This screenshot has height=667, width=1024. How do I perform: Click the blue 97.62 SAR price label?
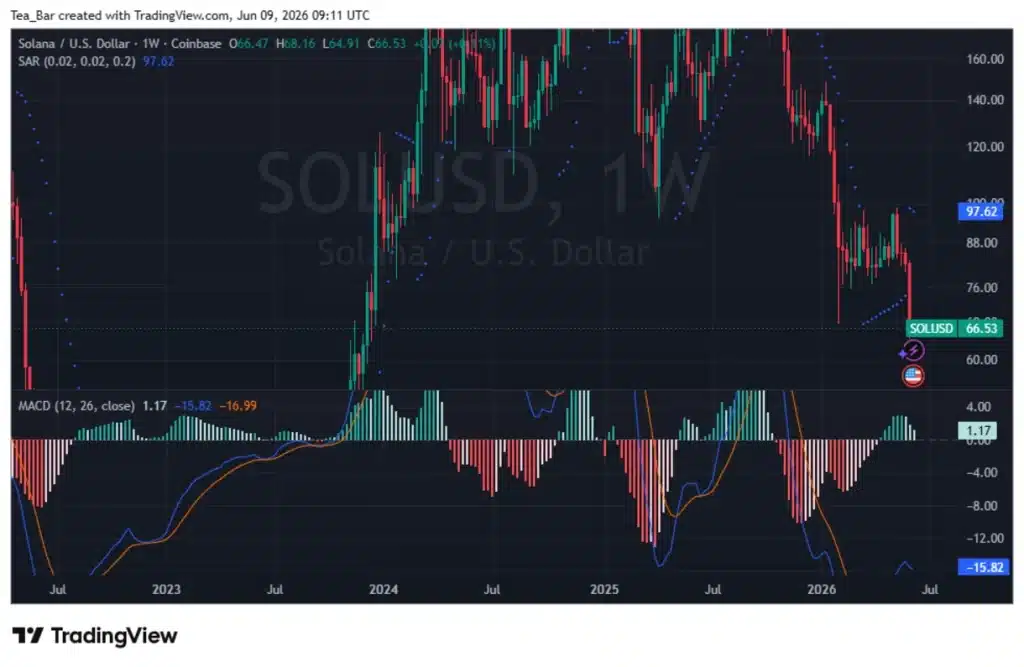[x=981, y=212]
